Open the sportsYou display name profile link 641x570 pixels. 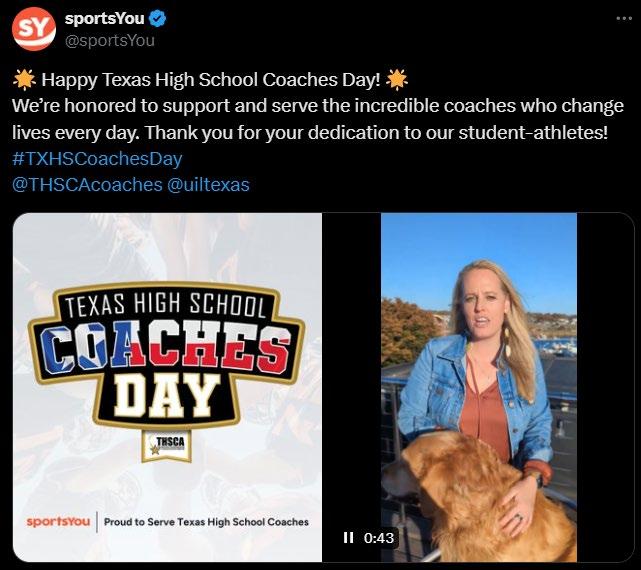point(103,20)
